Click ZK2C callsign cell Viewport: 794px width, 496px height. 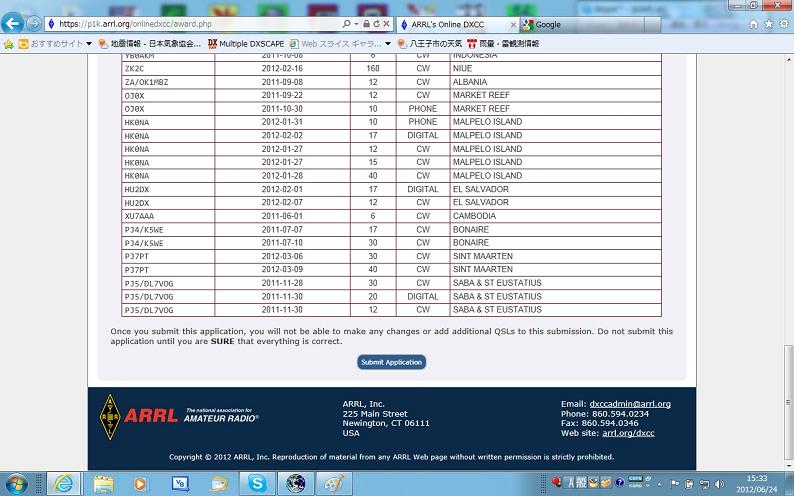coord(168,68)
